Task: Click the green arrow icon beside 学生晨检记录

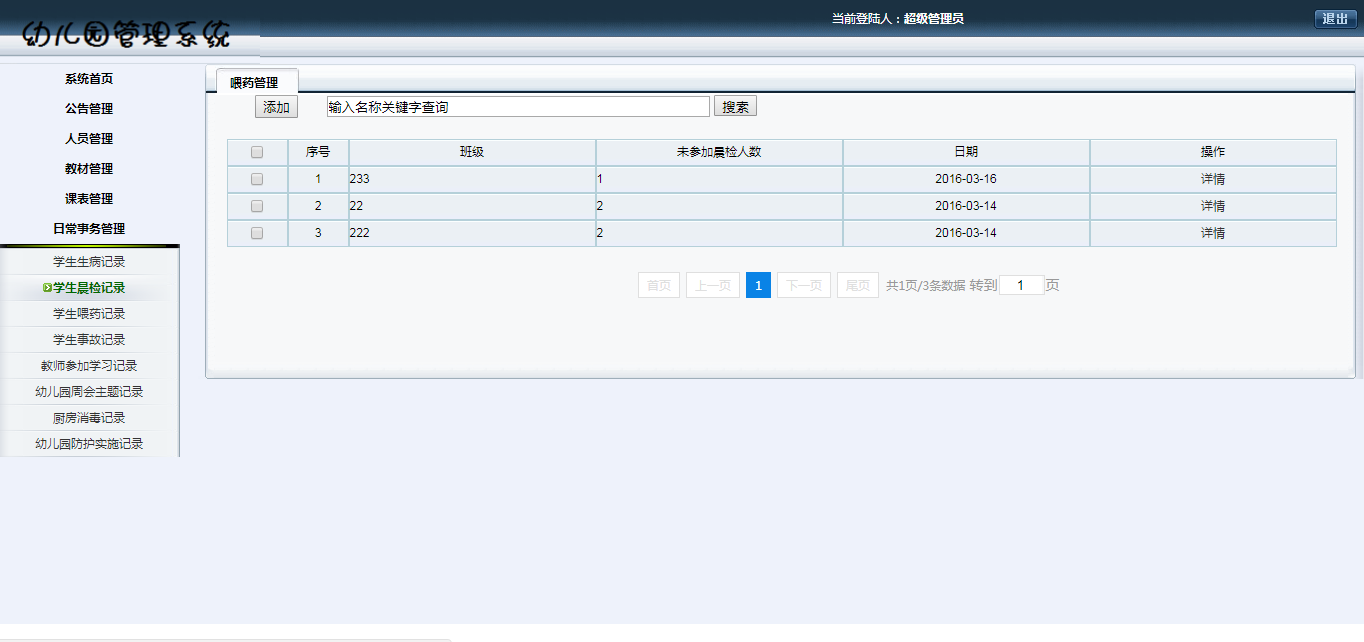Action: point(47,288)
